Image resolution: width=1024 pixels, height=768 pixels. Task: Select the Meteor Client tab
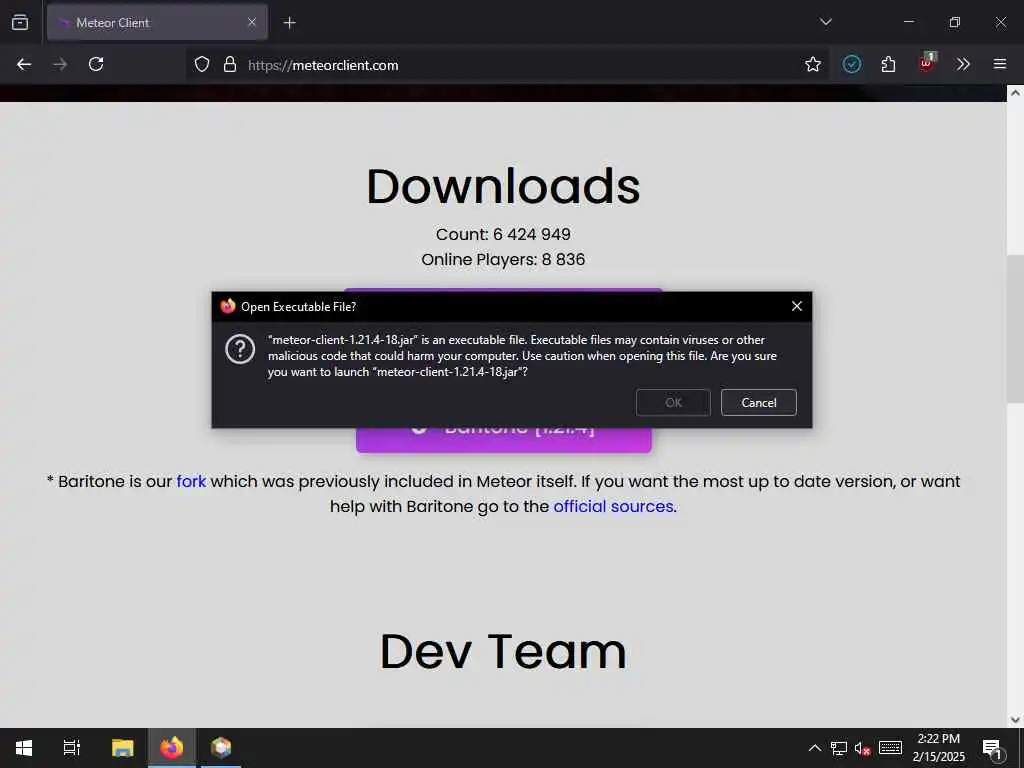157,22
